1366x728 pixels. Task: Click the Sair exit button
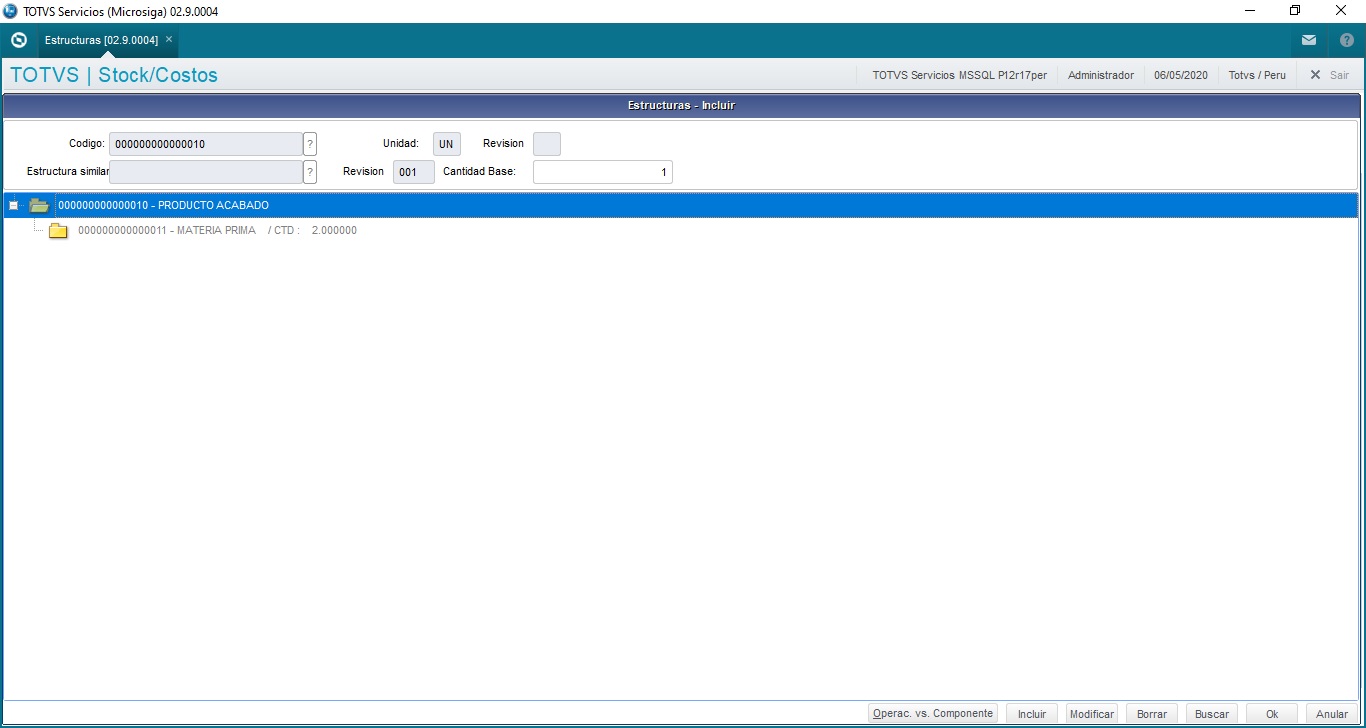click(1330, 75)
